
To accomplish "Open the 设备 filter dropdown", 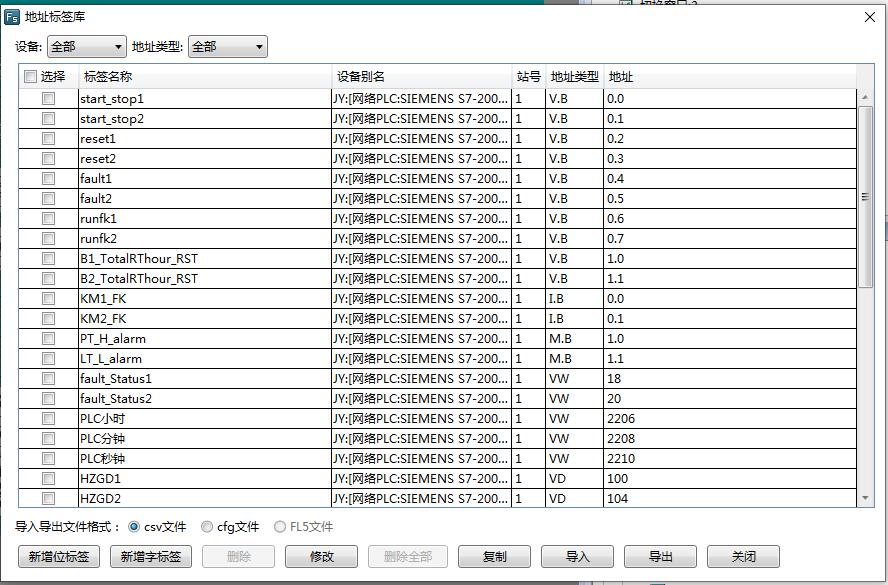I will click(85, 46).
